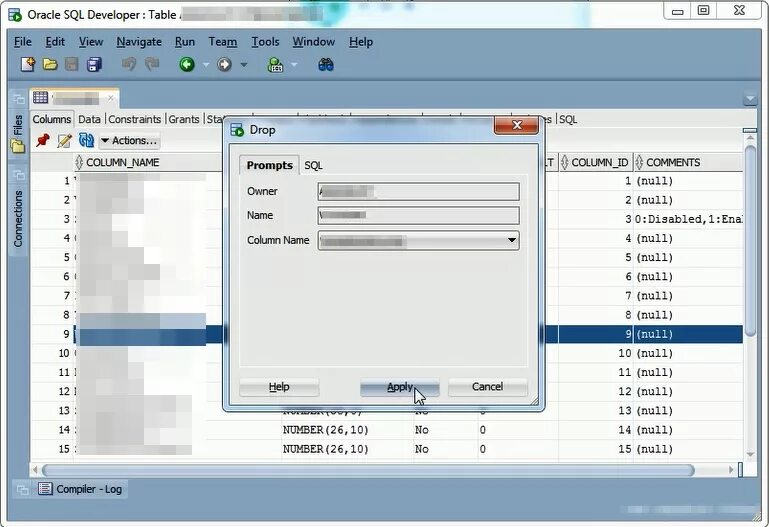769x527 pixels.
Task: Go back with green arrow icon
Action: coord(187,65)
